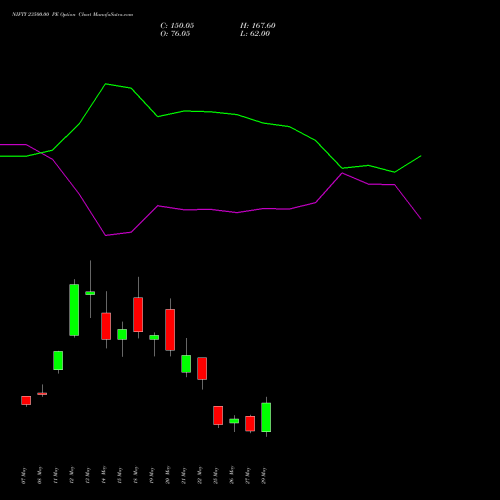The image size is (500, 500).
Task: Select the 29 May date label
Action: (264, 476)
